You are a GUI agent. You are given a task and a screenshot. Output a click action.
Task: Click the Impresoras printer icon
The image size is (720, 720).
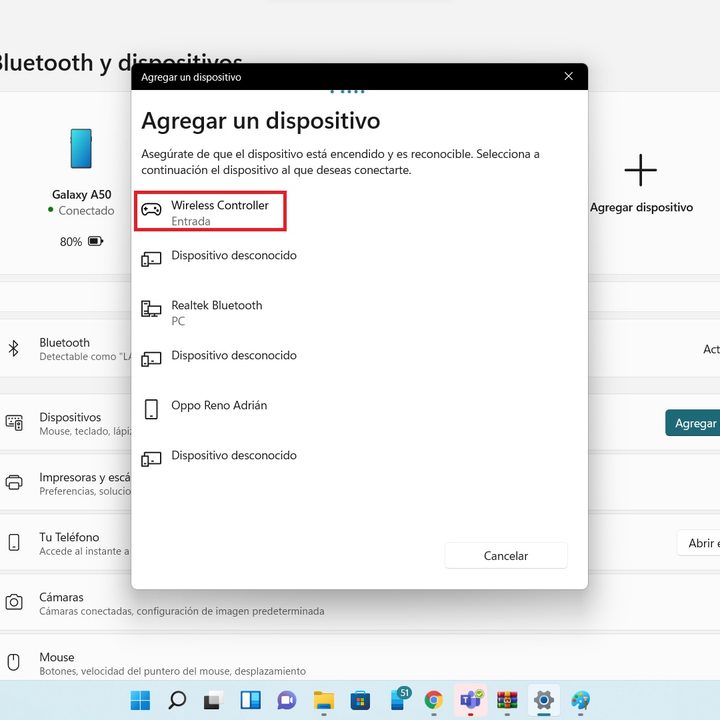coord(14,482)
